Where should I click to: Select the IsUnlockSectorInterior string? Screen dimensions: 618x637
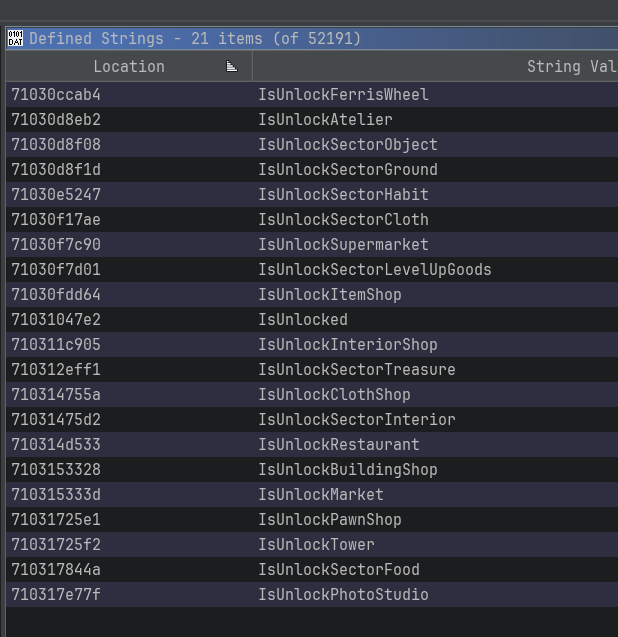357,420
